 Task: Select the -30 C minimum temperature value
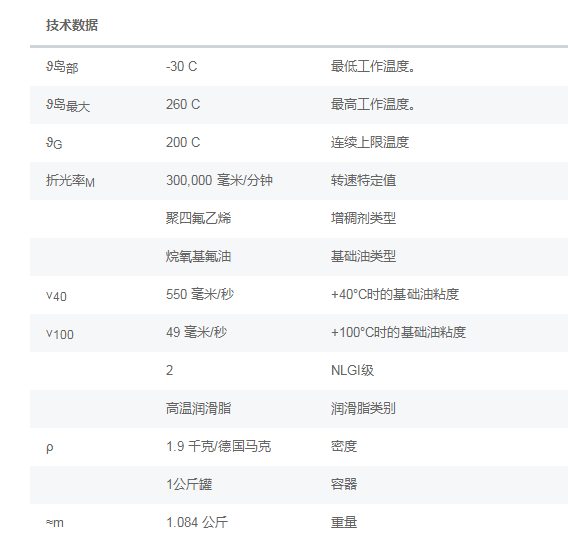click(x=181, y=67)
